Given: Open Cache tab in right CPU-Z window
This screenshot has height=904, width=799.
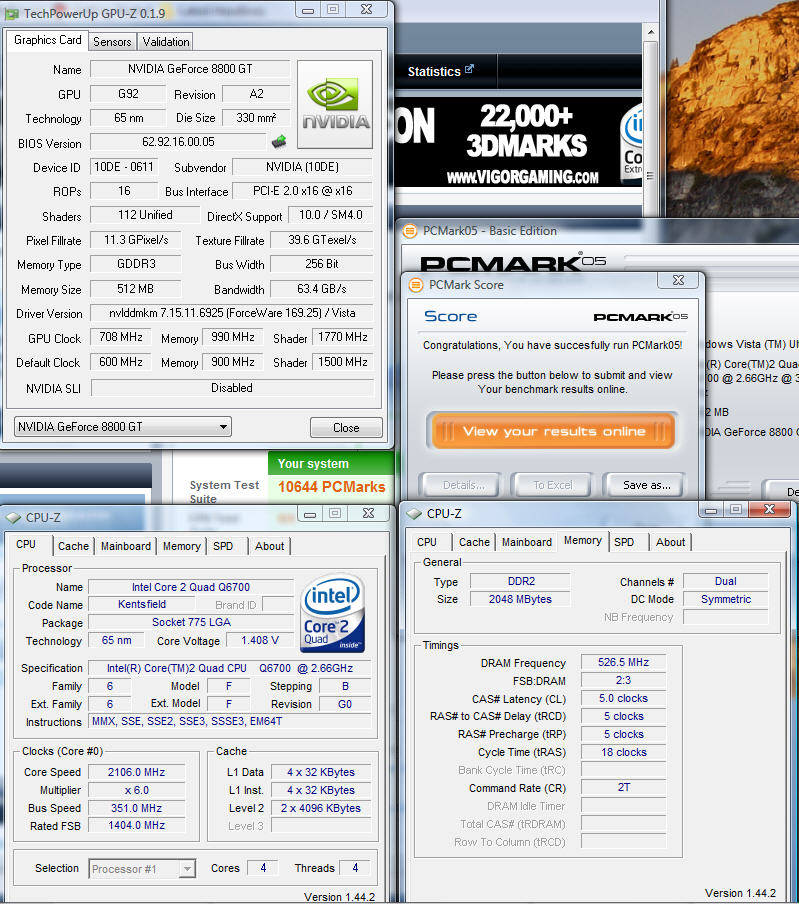Looking at the screenshot, I should tap(474, 542).
